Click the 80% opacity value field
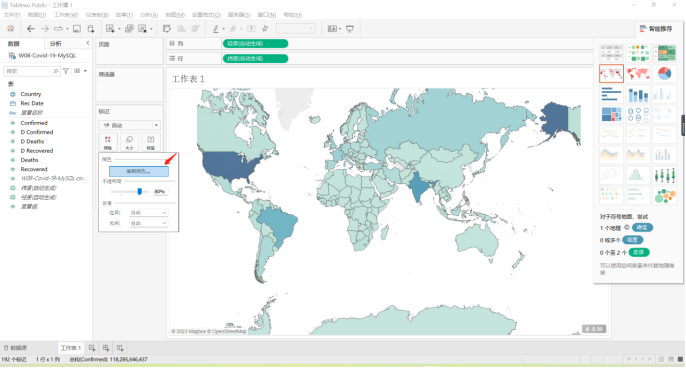Viewport: 686px width, 368px height. (160, 191)
